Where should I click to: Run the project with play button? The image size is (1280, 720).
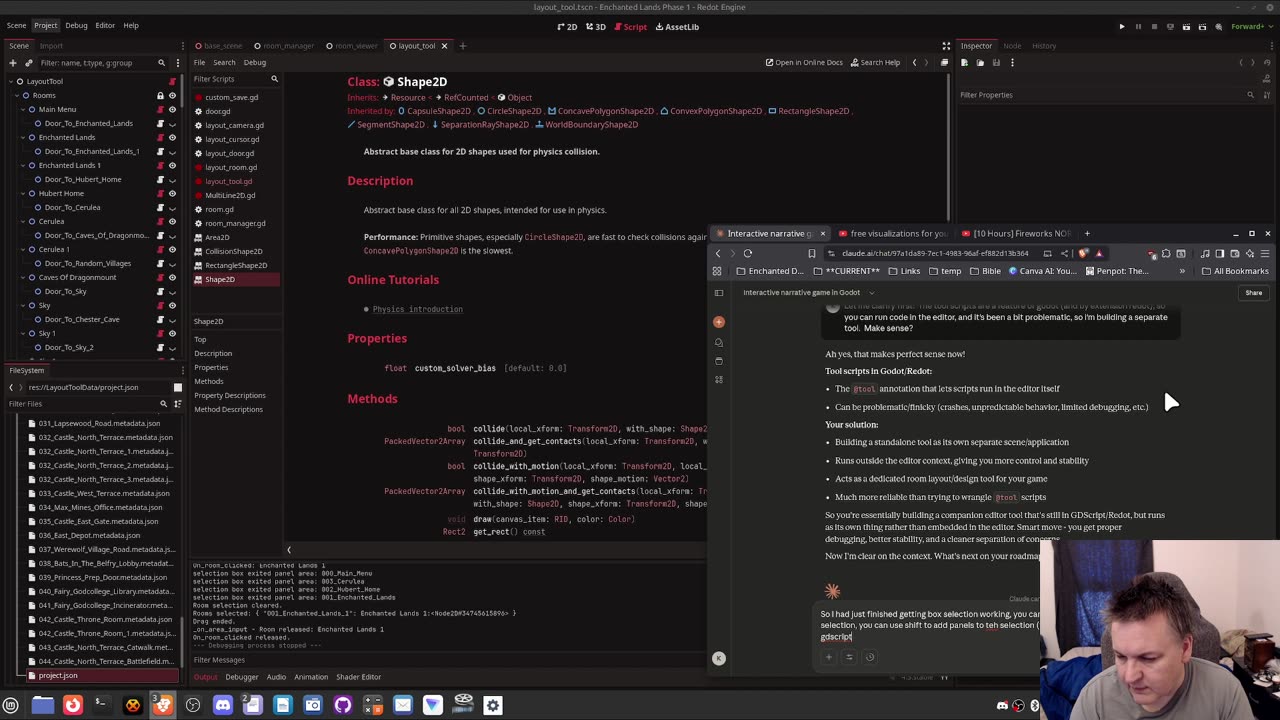[x=1122, y=27]
